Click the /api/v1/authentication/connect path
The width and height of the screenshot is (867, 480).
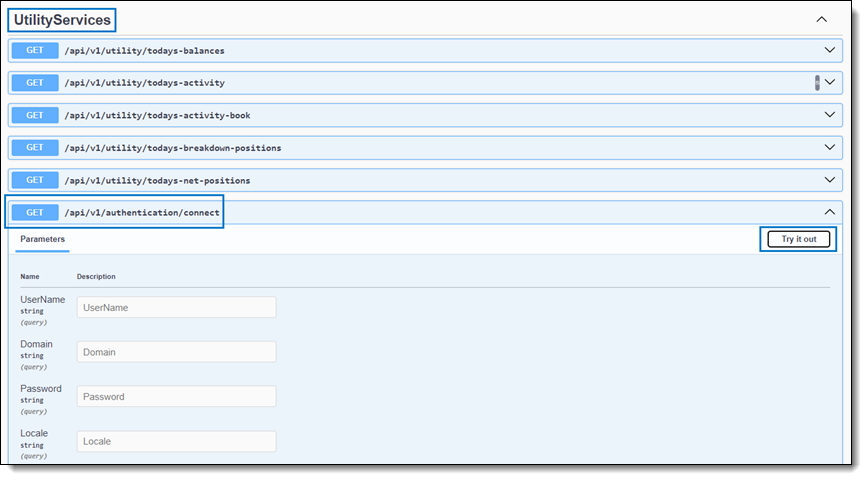[x=142, y=213]
